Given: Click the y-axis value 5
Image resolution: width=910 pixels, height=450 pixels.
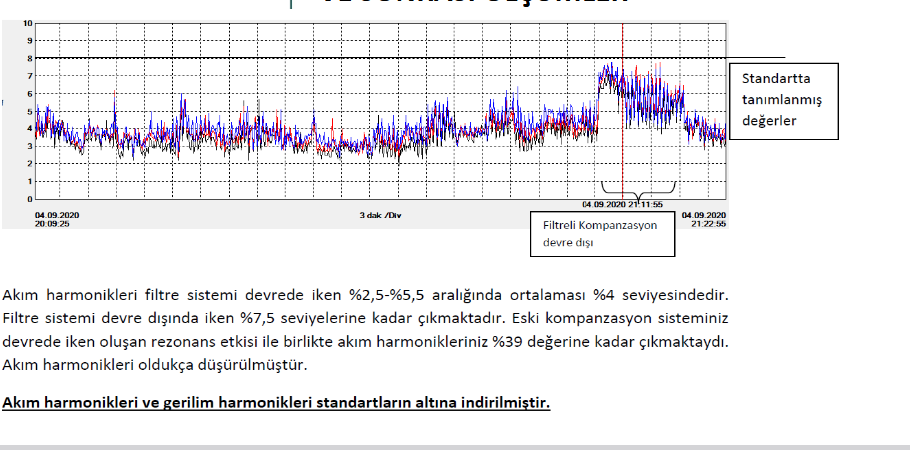Looking at the screenshot, I should coord(30,111).
